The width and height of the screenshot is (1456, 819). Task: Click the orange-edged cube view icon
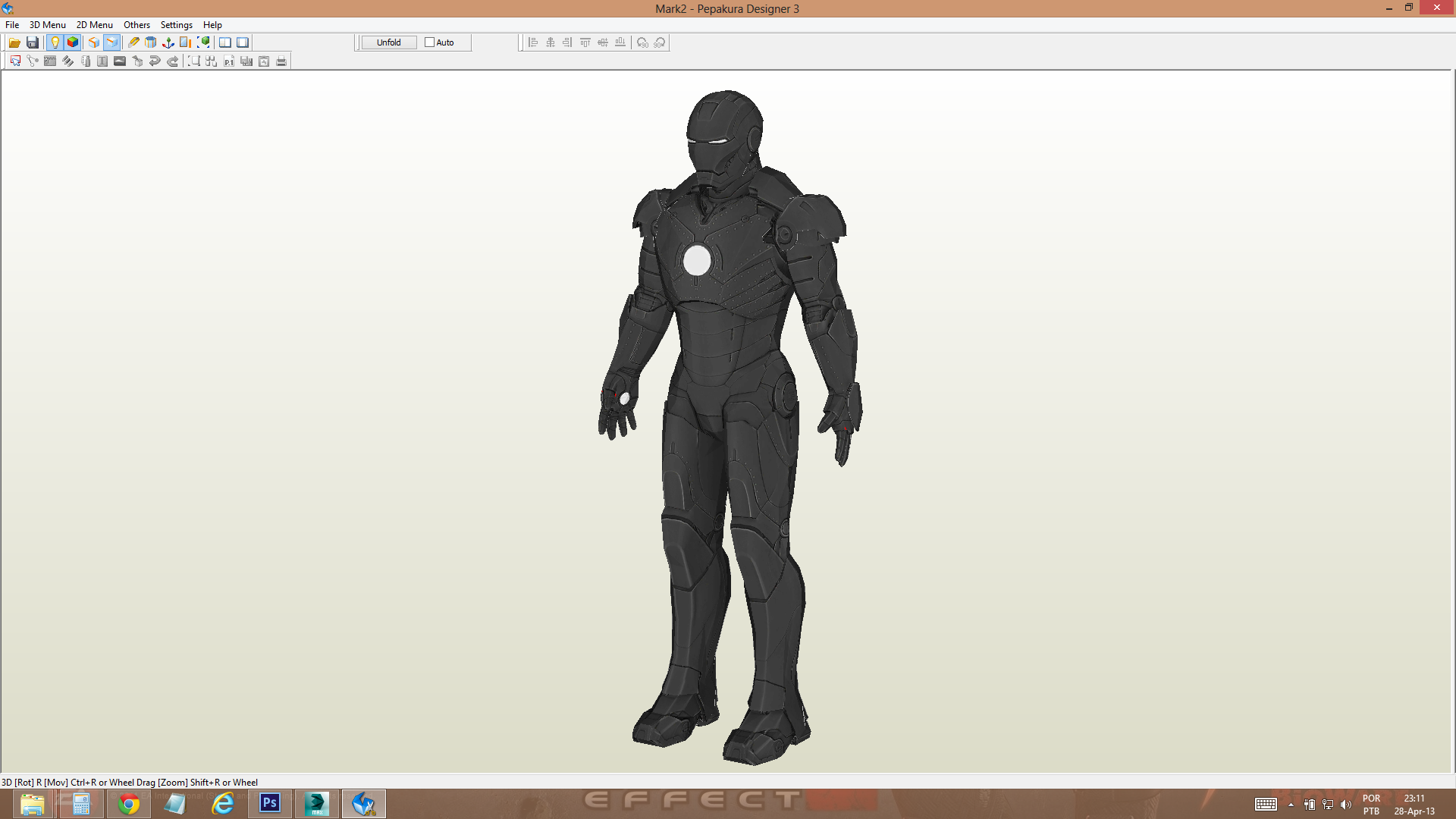coord(94,42)
